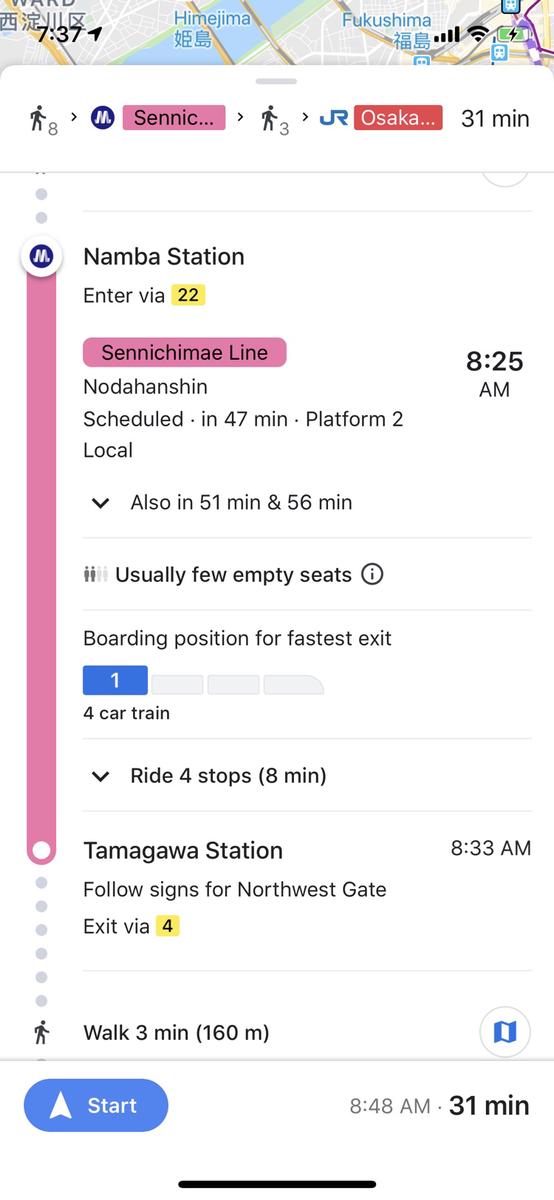Tap the JR logo in route summary
The width and height of the screenshot is (554, 1200).
coord(334,118)
